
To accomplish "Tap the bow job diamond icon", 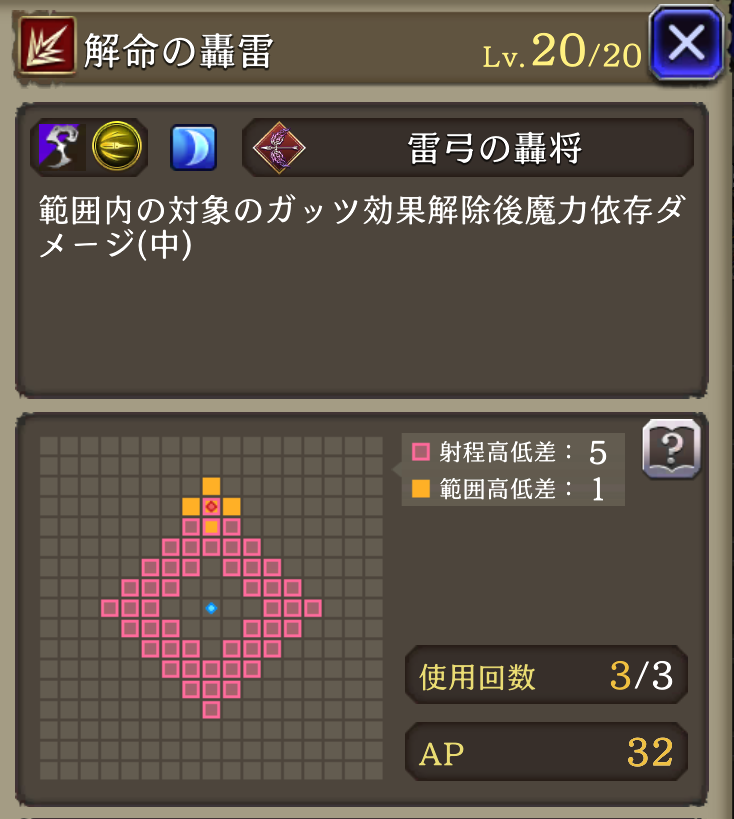I will 279,148.
